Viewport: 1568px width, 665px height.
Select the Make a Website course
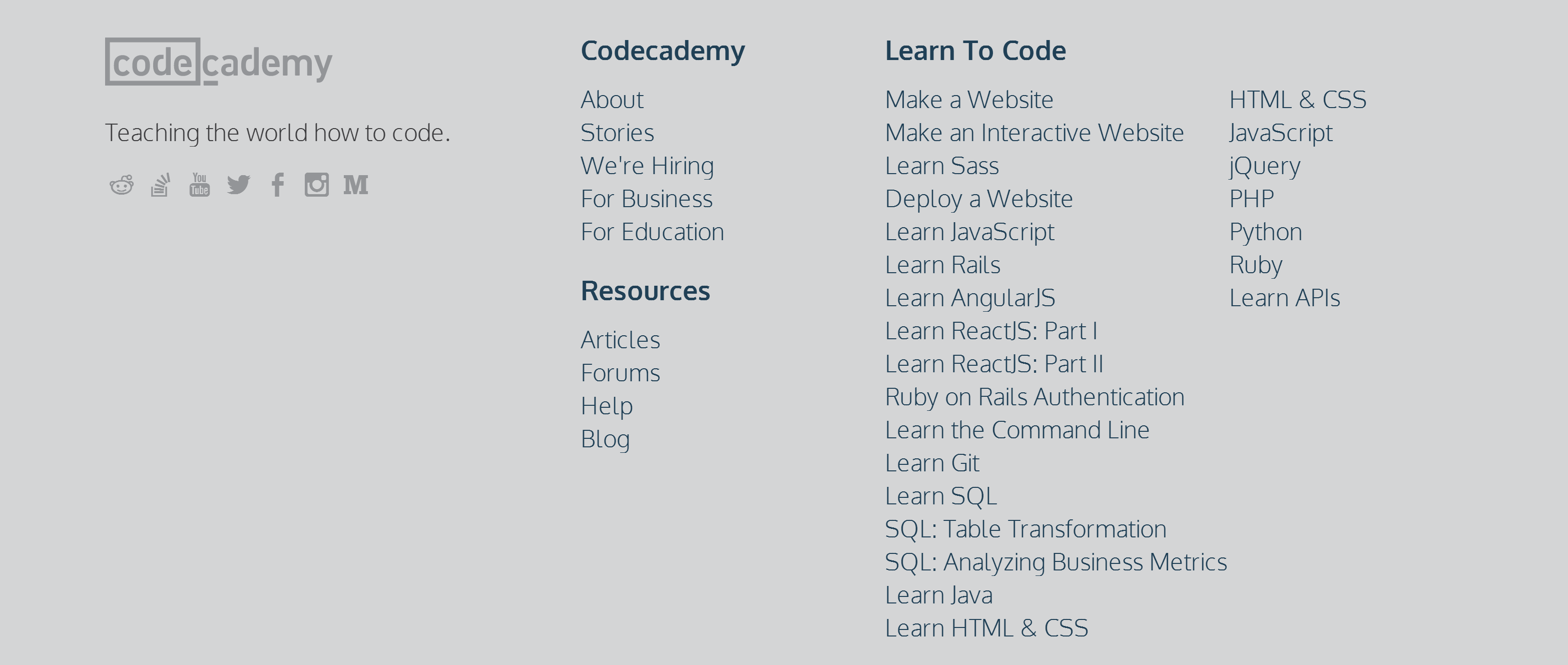[969, 100]
